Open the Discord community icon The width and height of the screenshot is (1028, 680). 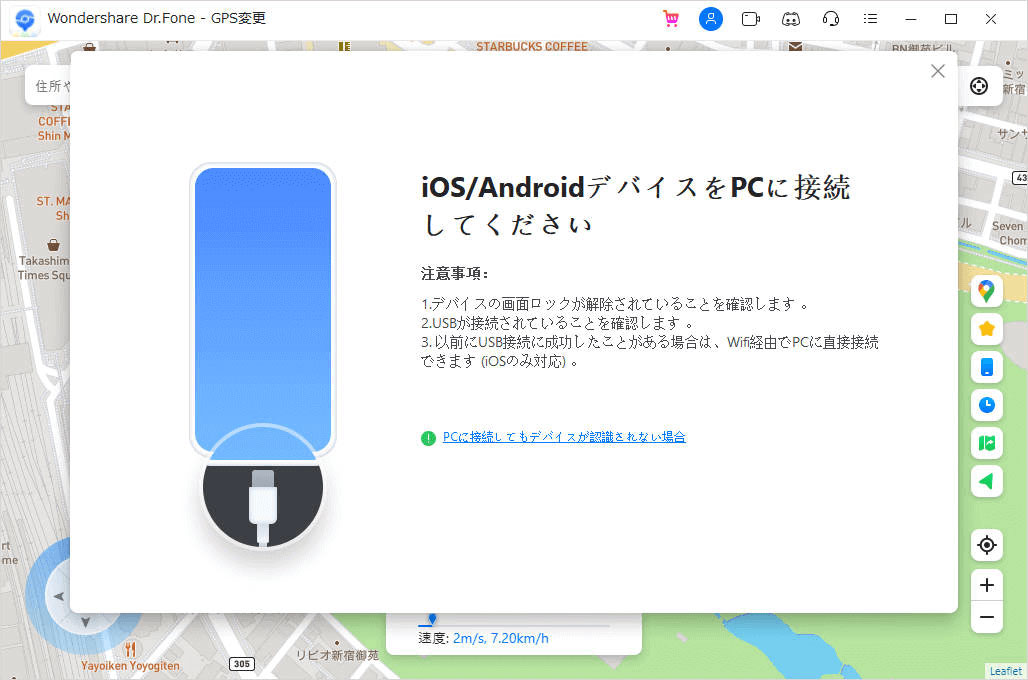click(791, 19)
